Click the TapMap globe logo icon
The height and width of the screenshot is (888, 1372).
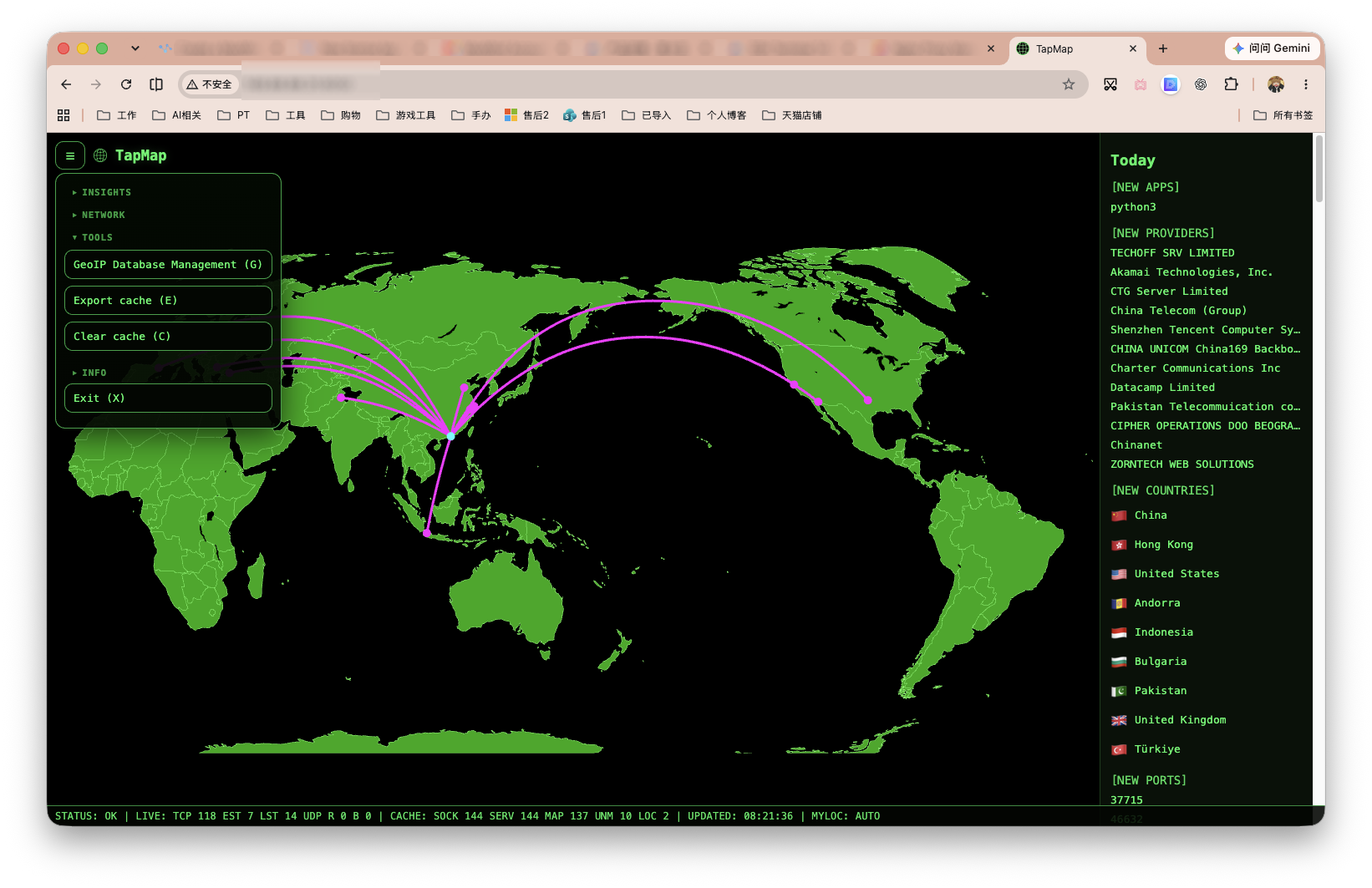pyautogui.click(x=100, y=155)
